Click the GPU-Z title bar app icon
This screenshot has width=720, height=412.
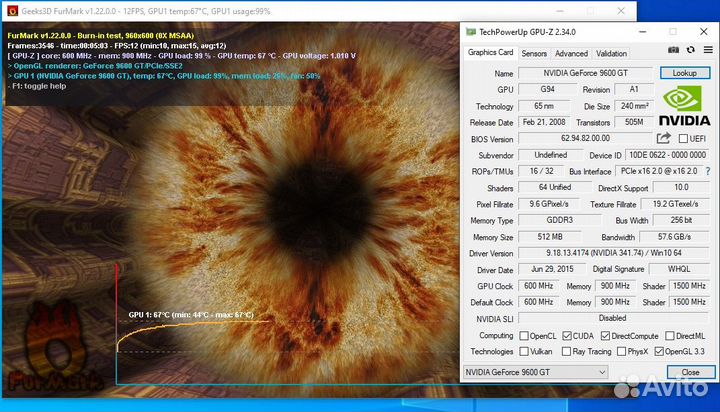[x=471, y=32]
